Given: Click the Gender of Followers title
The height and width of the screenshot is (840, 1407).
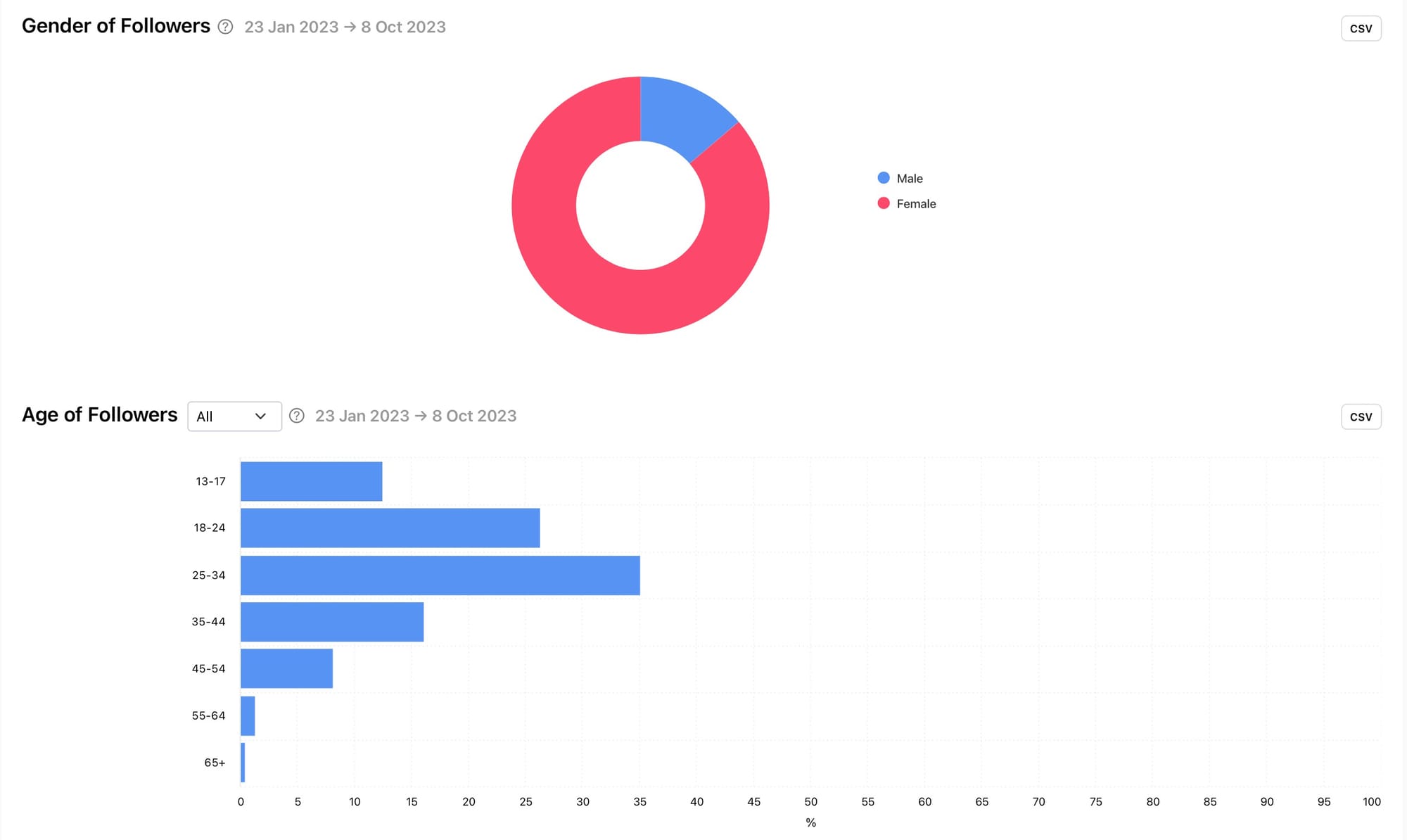Looking at the screenshot, I should click(x=116, y=25).
